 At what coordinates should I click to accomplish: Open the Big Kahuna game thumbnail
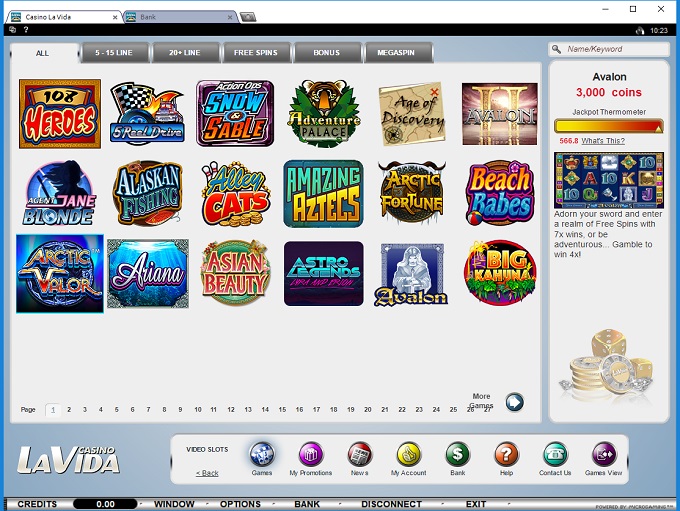pos(500,272)
